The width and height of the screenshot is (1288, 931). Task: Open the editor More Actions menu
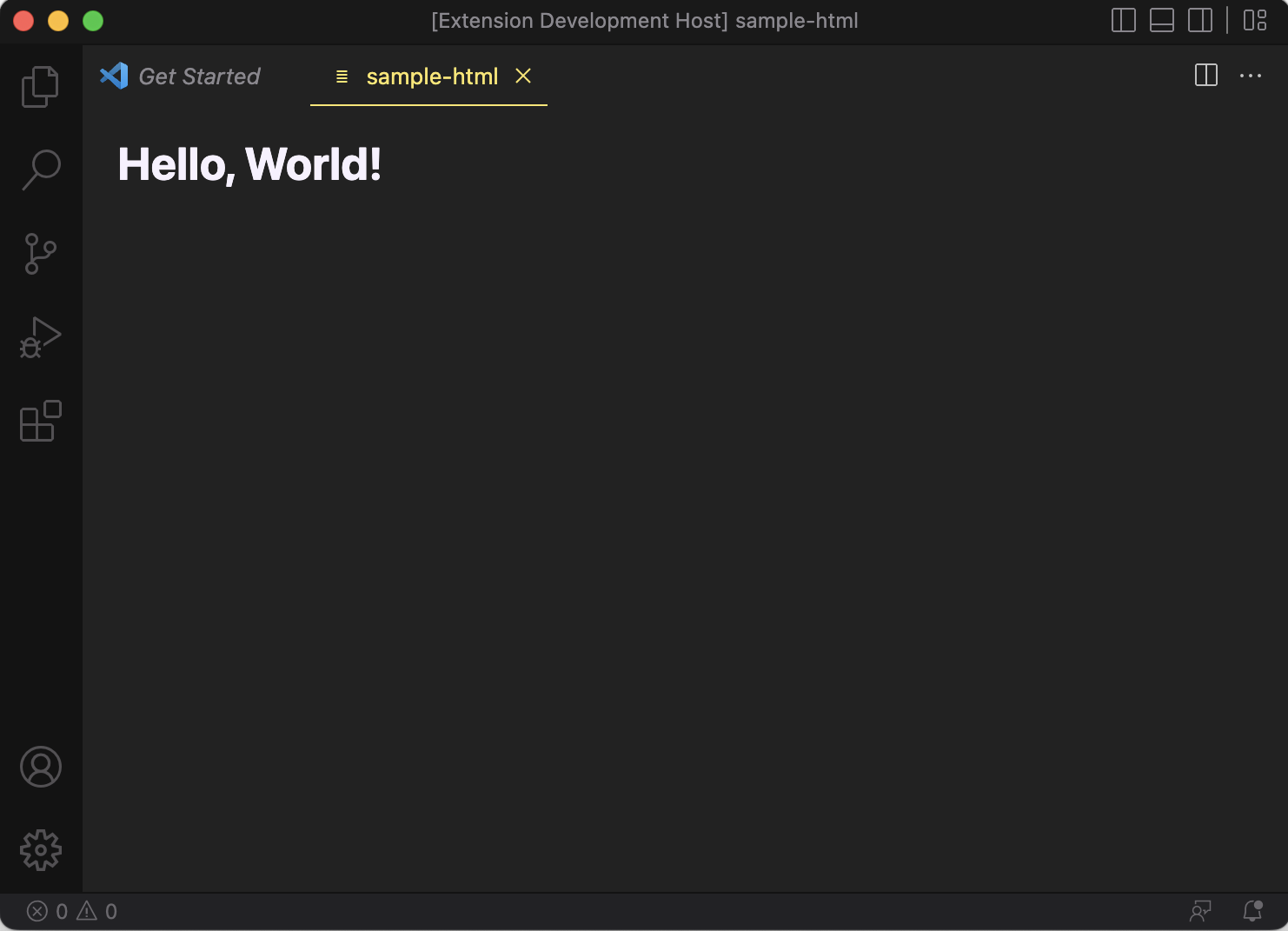(1251, 76)
